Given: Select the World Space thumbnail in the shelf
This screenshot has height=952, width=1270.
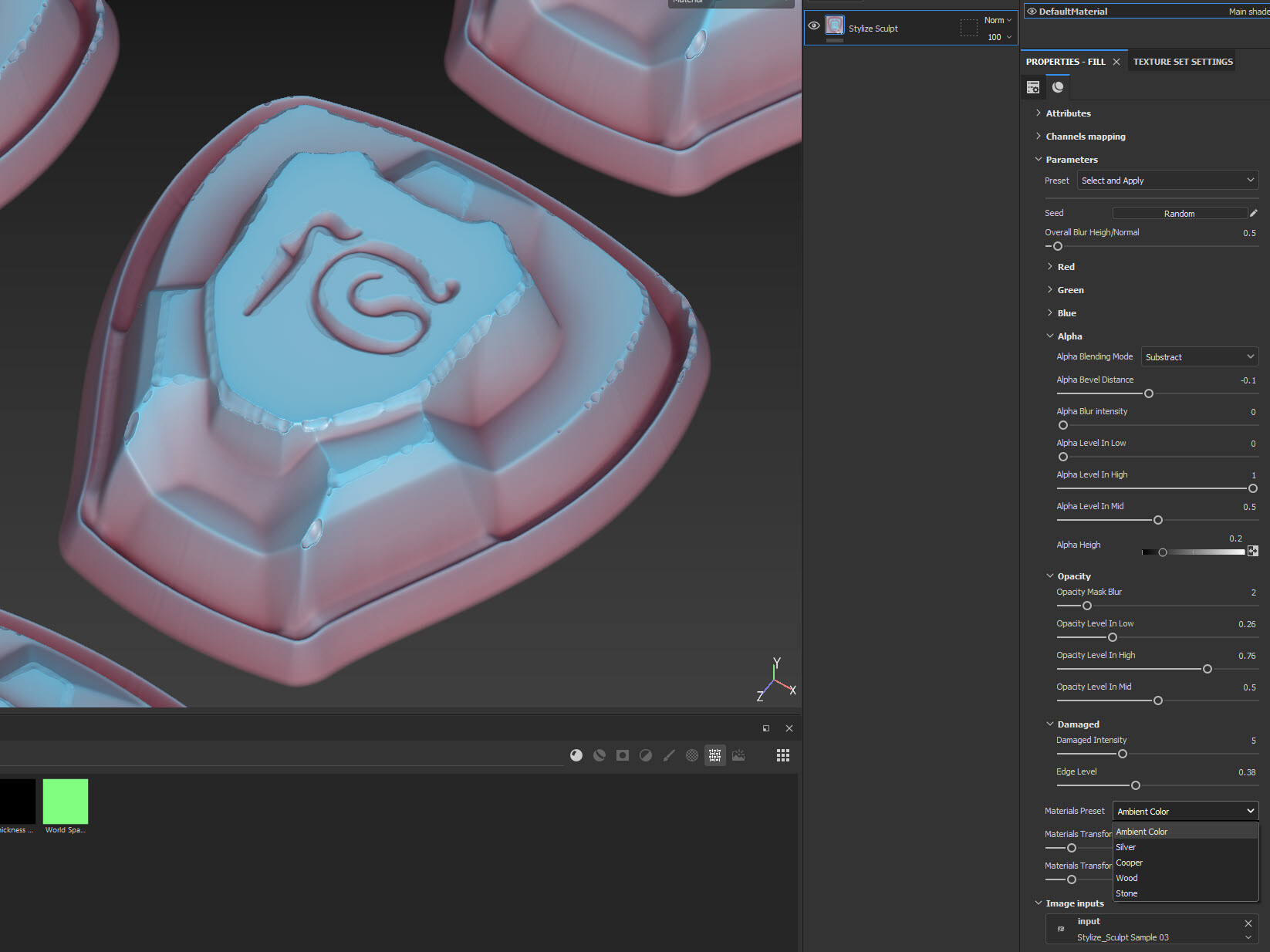Looking at the screenshot, I should click(x=66, y=801).
